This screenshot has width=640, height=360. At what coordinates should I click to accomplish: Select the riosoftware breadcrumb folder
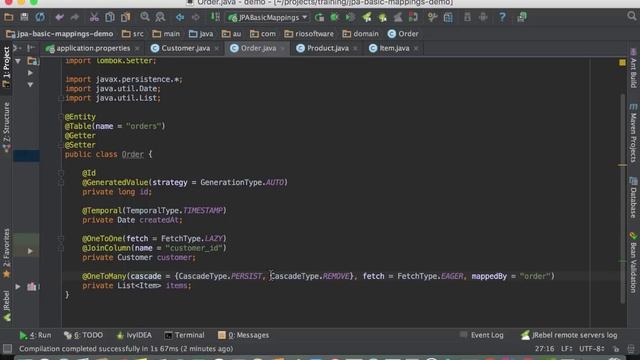(x=309, y=34)
